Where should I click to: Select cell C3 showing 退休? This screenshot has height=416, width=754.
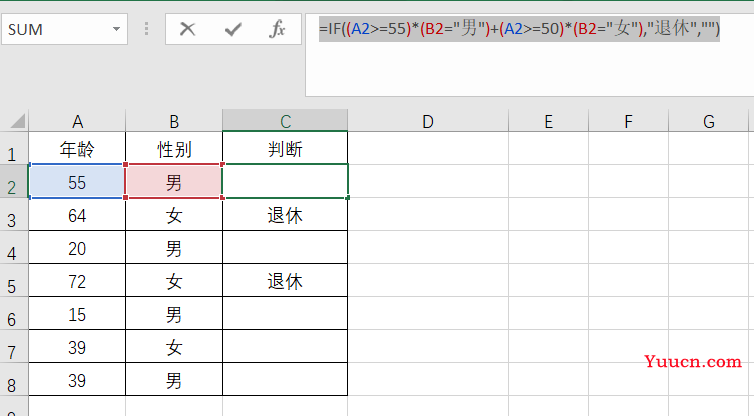click(285, 214)
